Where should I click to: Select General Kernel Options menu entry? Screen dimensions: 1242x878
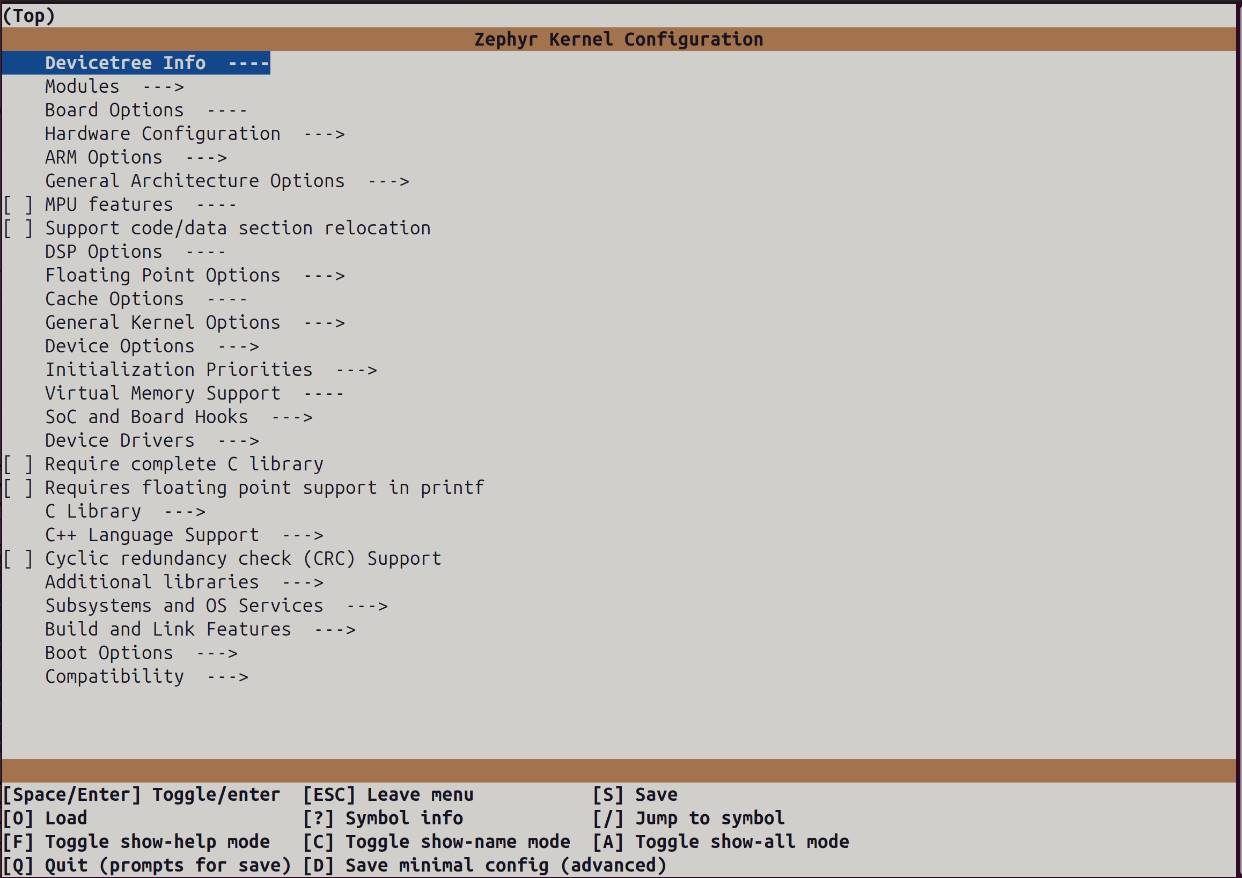(162, 323)
